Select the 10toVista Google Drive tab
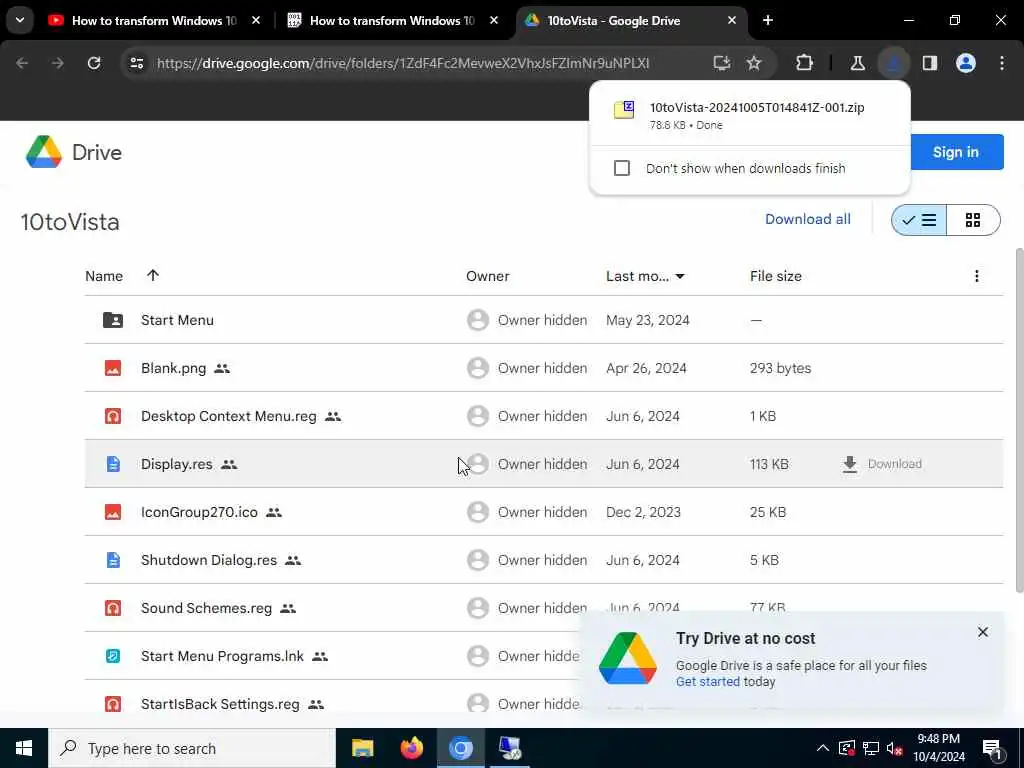Viewport: 1024px width, 768px height. [x=614, y=20]
